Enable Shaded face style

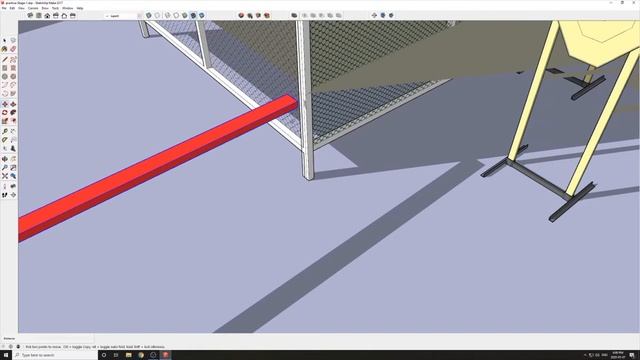[185, 16]
